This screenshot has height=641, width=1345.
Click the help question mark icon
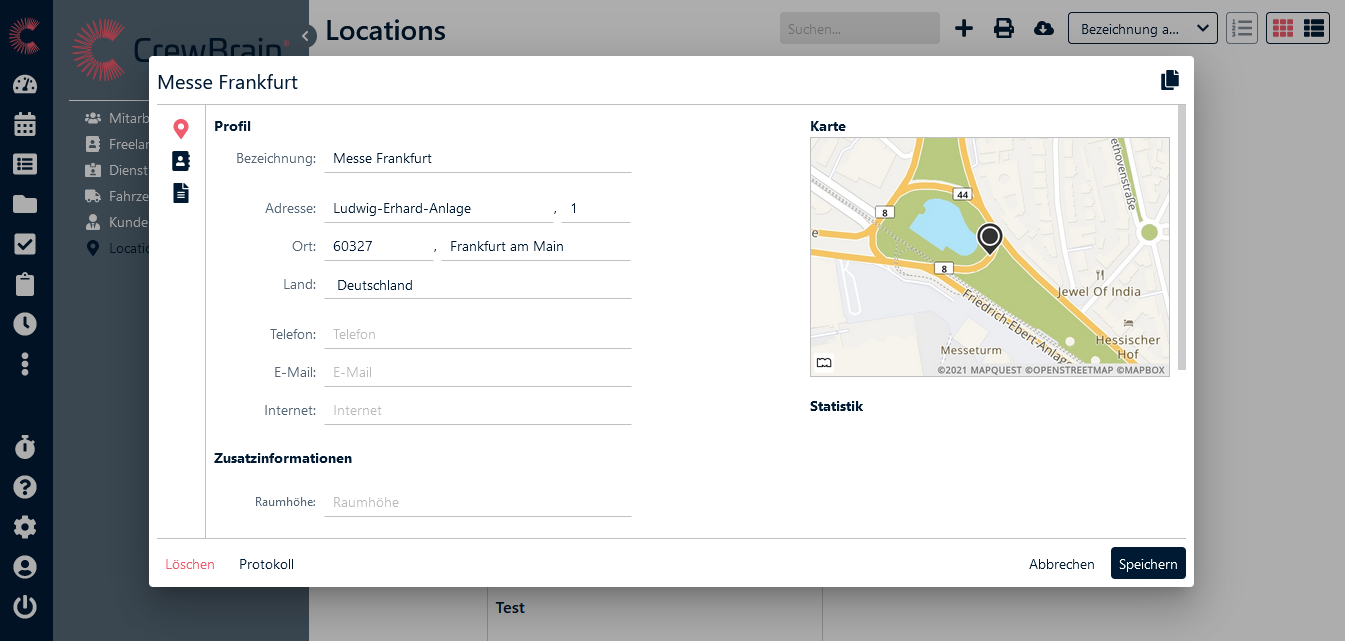pos(25,487)
